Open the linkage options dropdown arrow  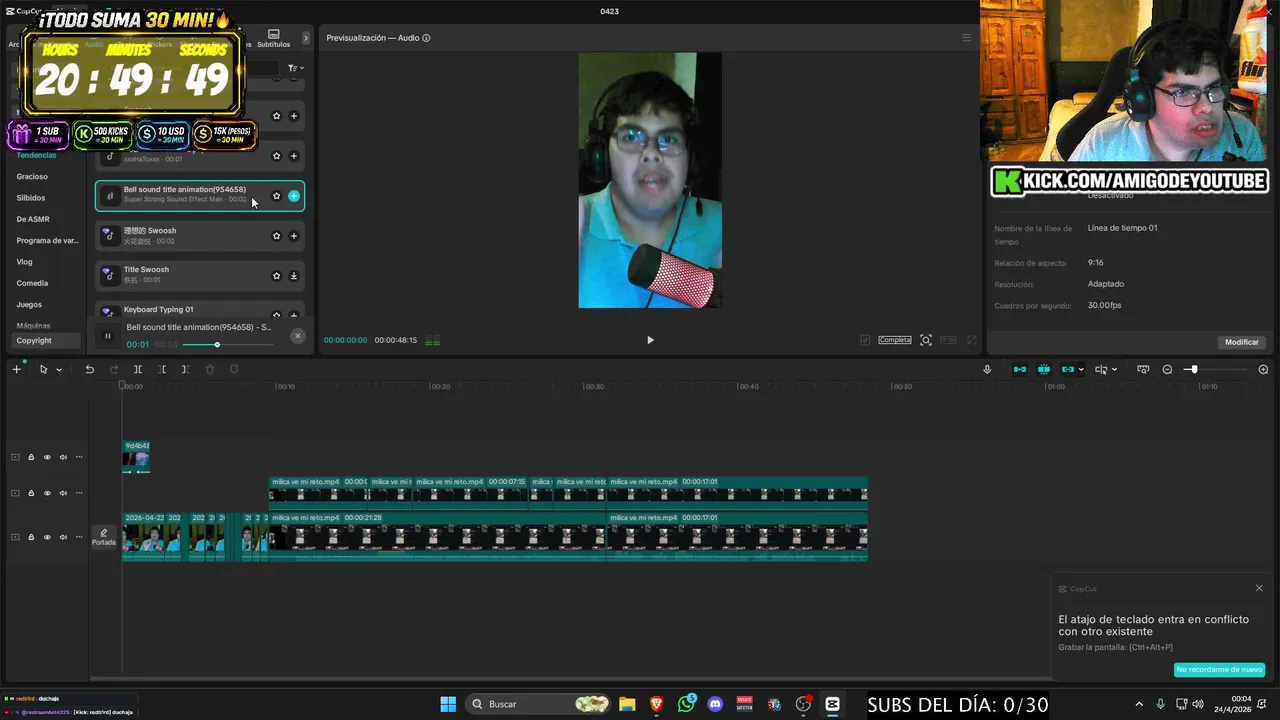pyautogui.click(x=1081, y=370)
